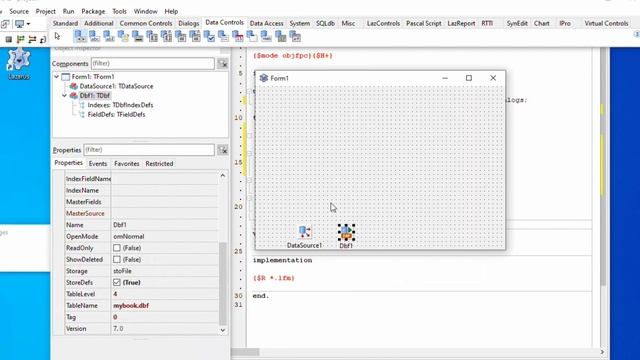Select the TDBMemo component in the palette
This screenshot has width=640, height=360.
(x=123, y=36)
